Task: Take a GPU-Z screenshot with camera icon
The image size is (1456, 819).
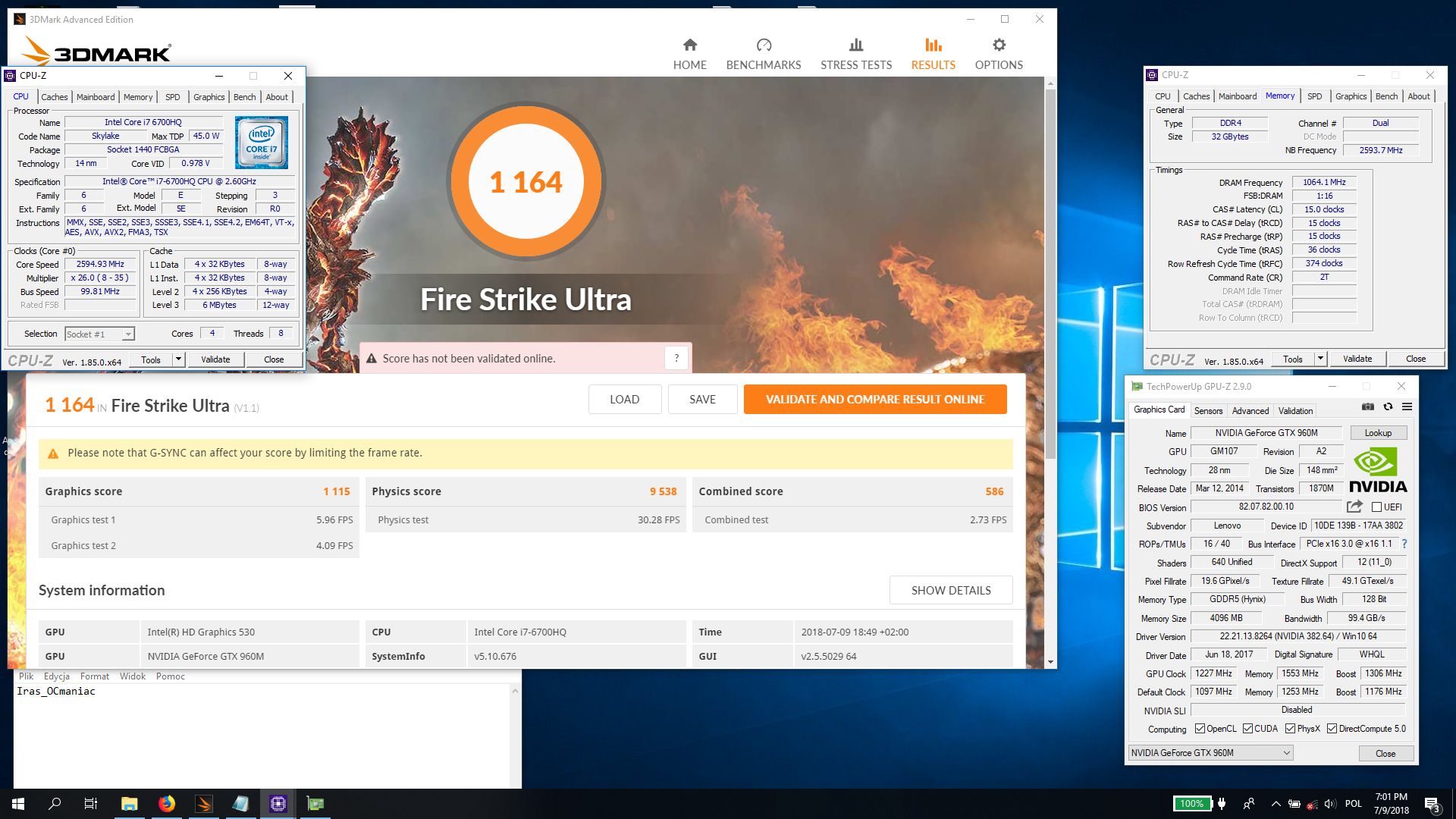Action: click(x=1367, y=407)
